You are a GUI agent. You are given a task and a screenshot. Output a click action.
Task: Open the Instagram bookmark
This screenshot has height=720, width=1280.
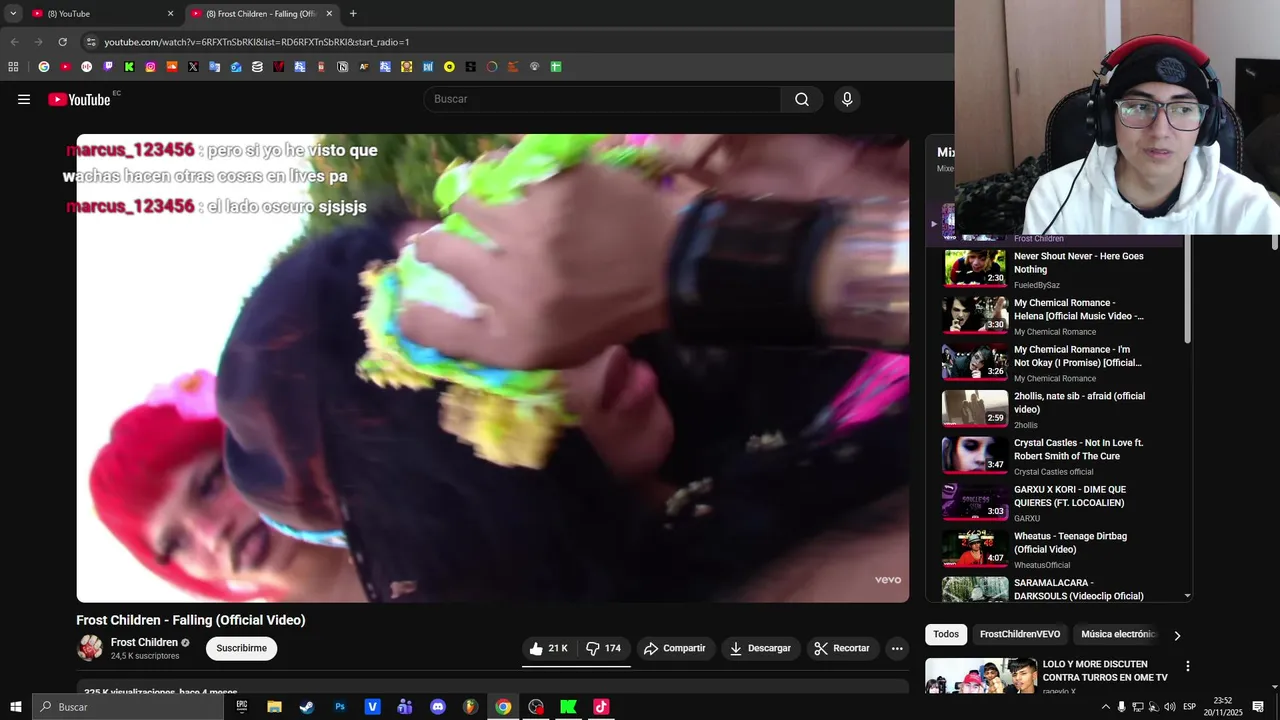(x=150, y=67)
